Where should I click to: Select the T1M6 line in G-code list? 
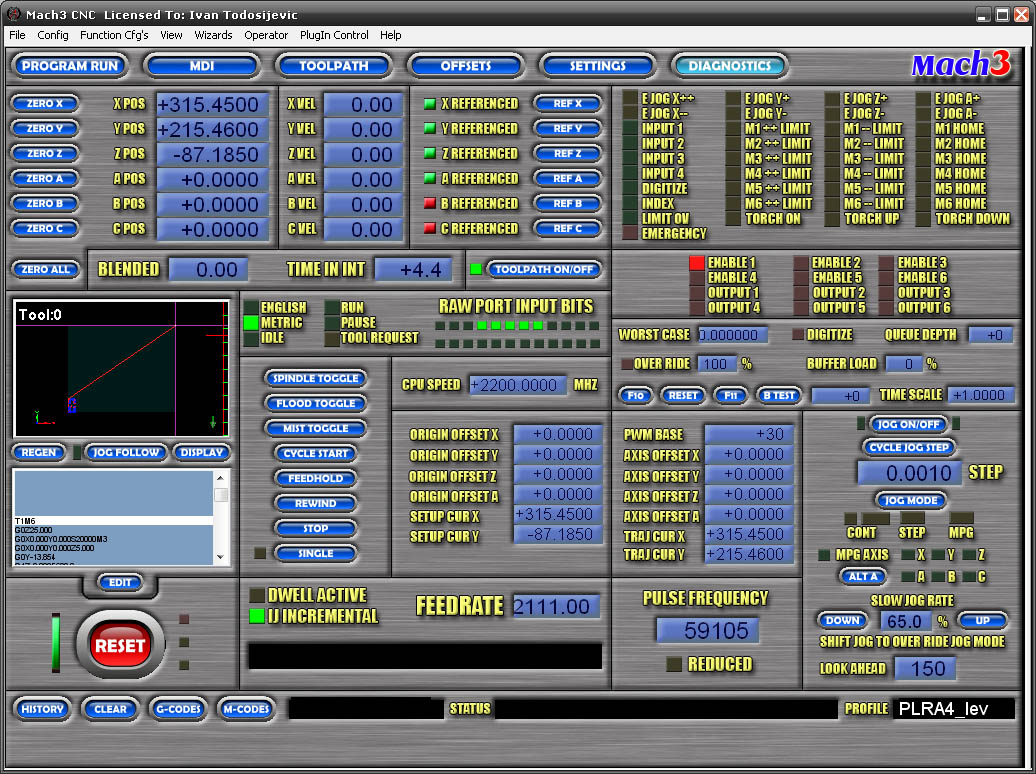click(x=113, y=521)
